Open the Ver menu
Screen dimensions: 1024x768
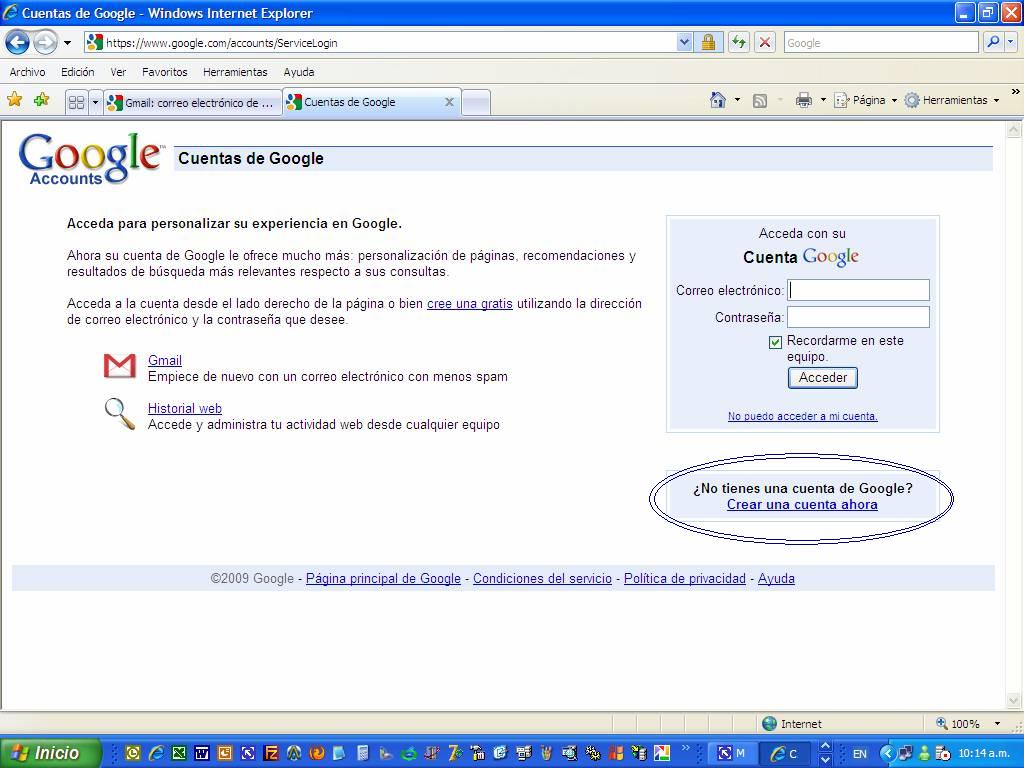[x=118, y=72]
